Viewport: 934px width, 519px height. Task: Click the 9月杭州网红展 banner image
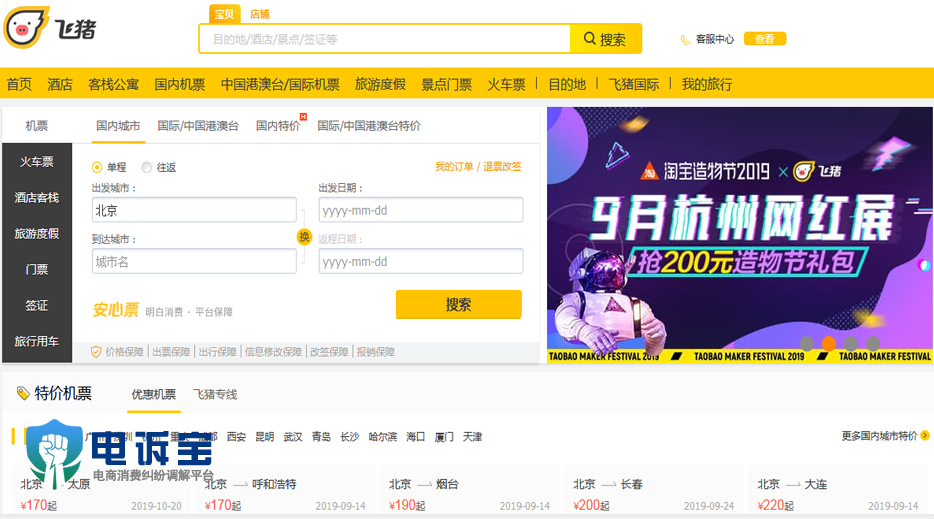[740, 235]
